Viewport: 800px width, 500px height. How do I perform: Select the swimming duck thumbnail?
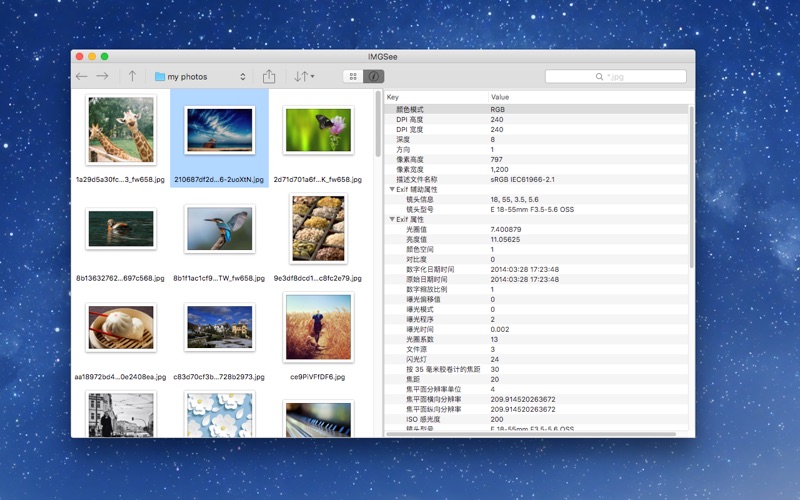pos(121,229)
